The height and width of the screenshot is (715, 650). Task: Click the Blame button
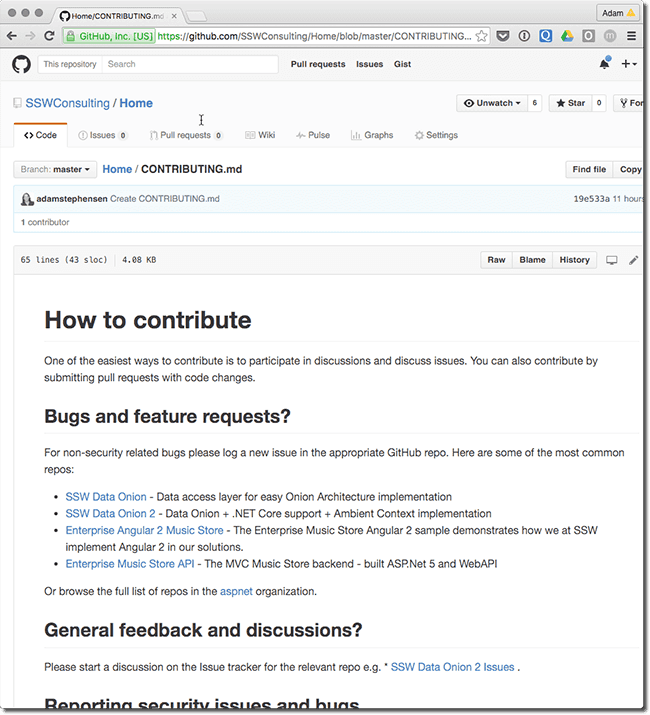point(532,260)
